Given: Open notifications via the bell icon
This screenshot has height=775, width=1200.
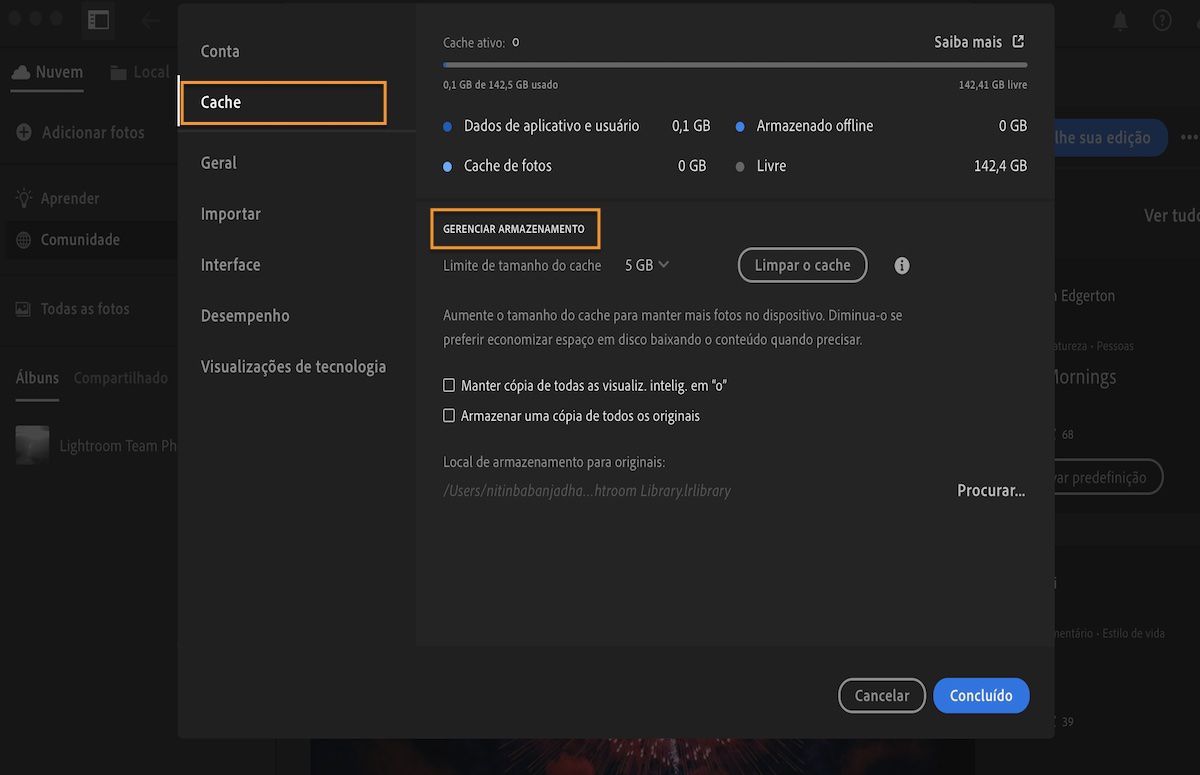Looking at the screenshot, I should 1120,19.
